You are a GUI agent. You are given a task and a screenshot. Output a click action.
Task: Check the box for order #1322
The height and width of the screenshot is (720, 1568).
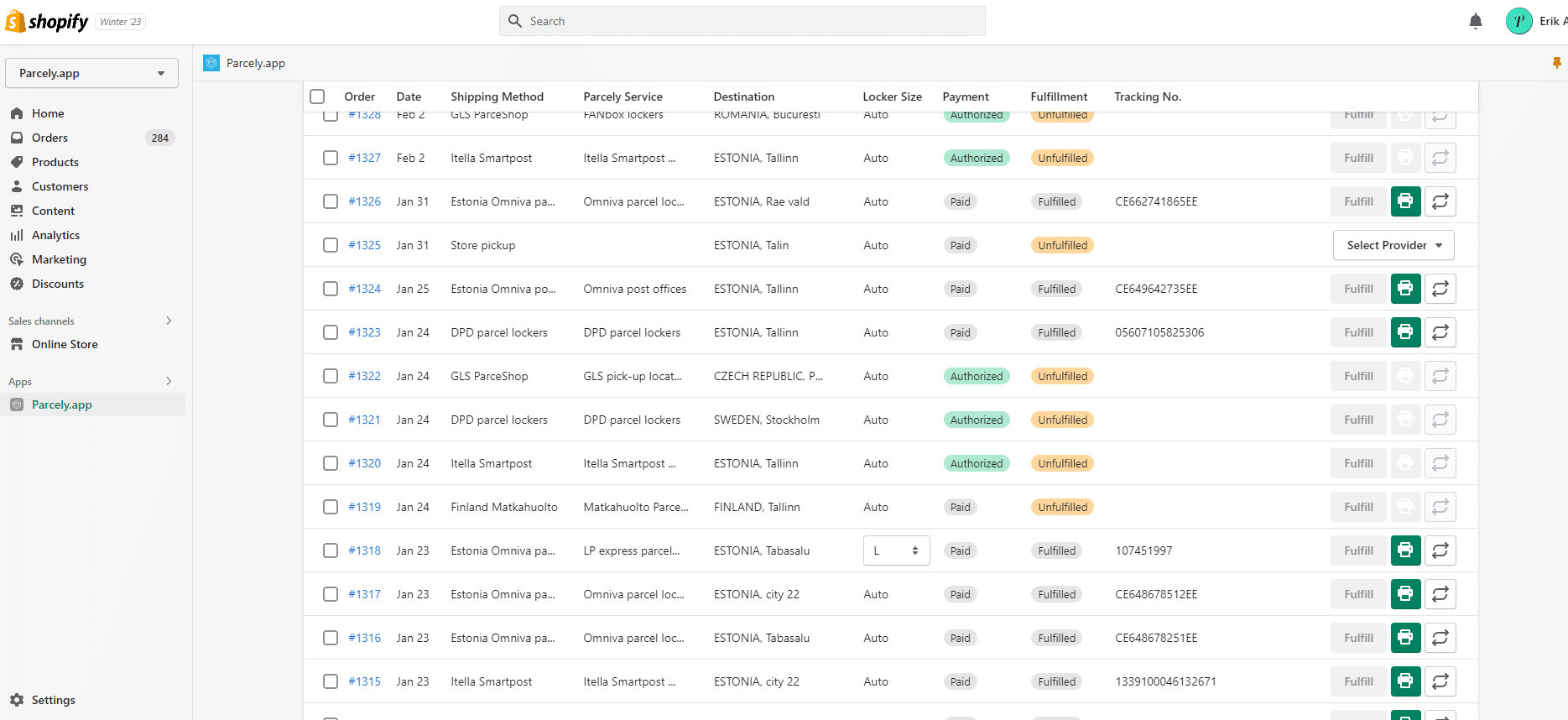tap(331, 376)
